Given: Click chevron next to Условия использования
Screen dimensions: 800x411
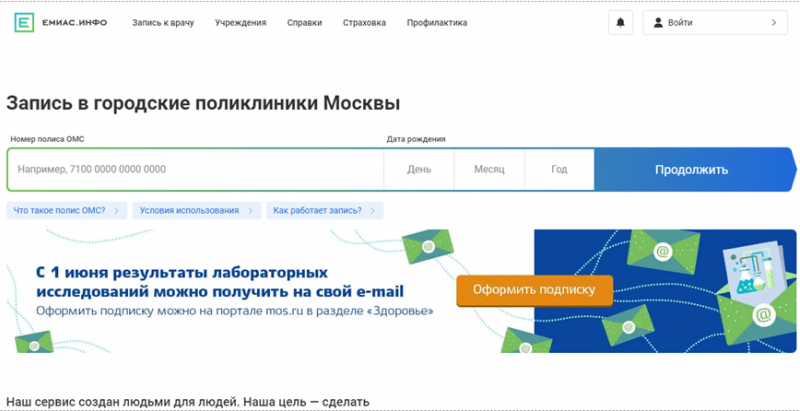Looking at the screenshot, I should tap(250, 211).
